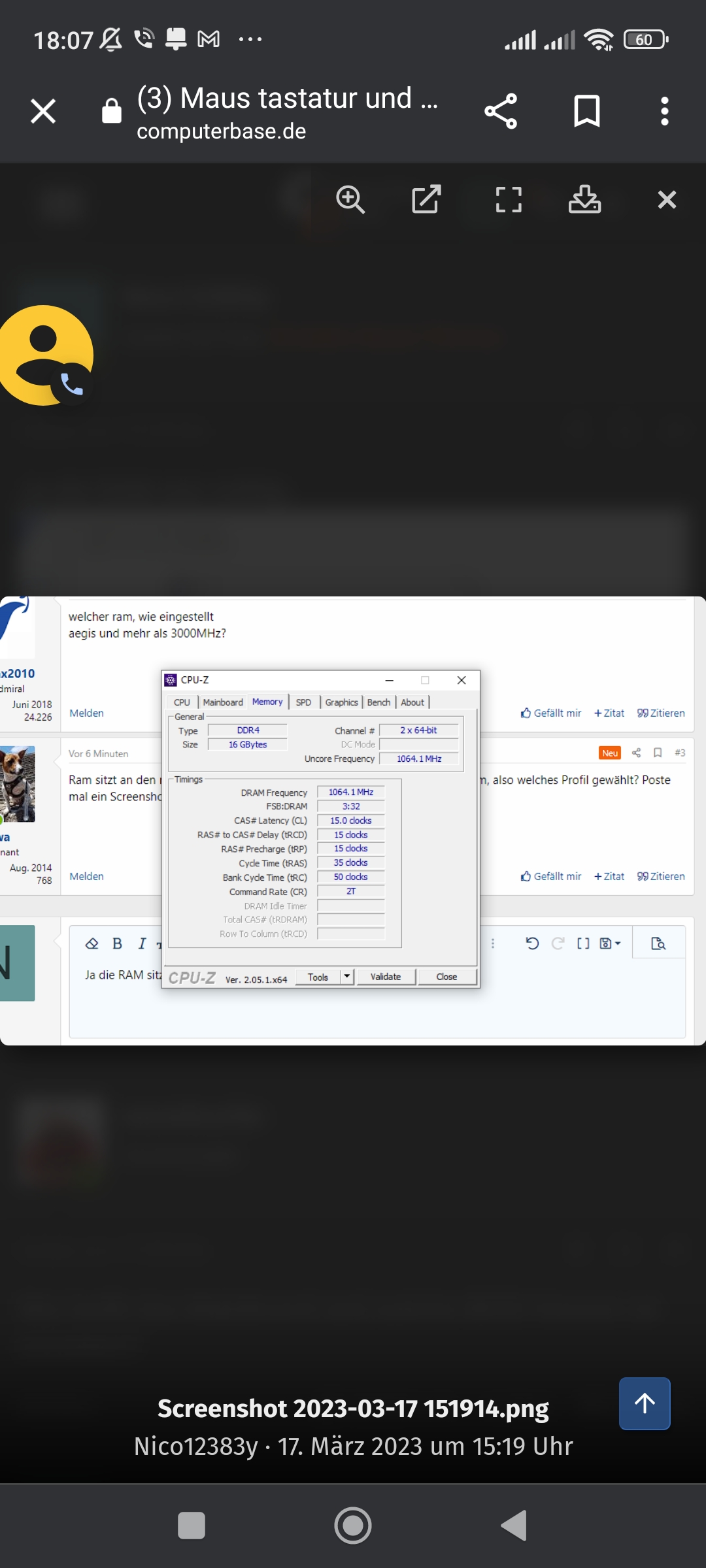This screenshot has width=706, height=1568.
Task: Click the preview icon in reply editor
Action: (x=658, y=943)
